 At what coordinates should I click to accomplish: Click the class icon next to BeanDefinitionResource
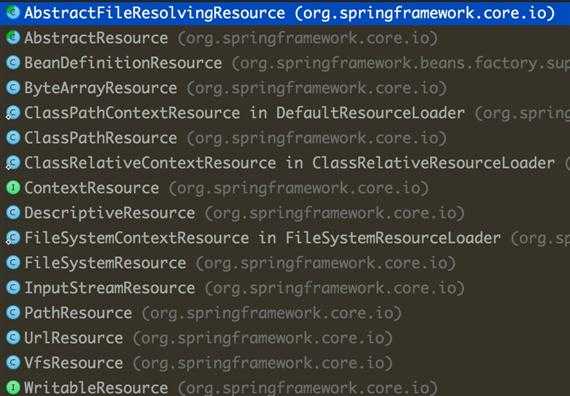point(13,63)
